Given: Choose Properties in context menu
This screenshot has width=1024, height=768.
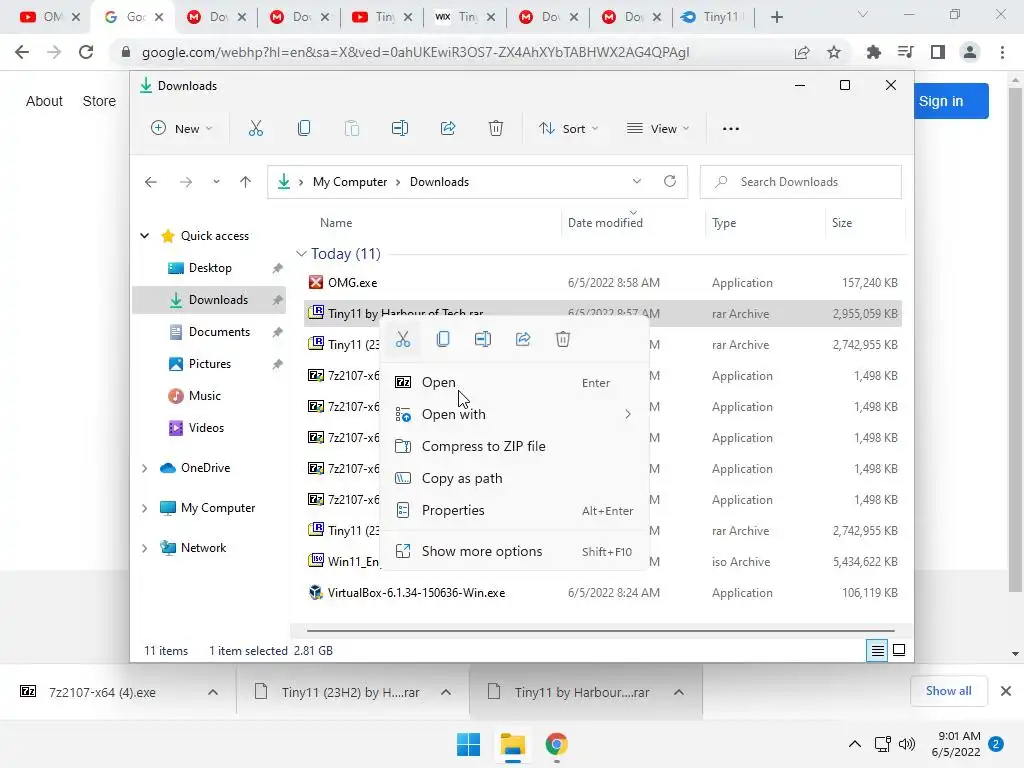Looking at the screenshot, I should click(515, 511).
